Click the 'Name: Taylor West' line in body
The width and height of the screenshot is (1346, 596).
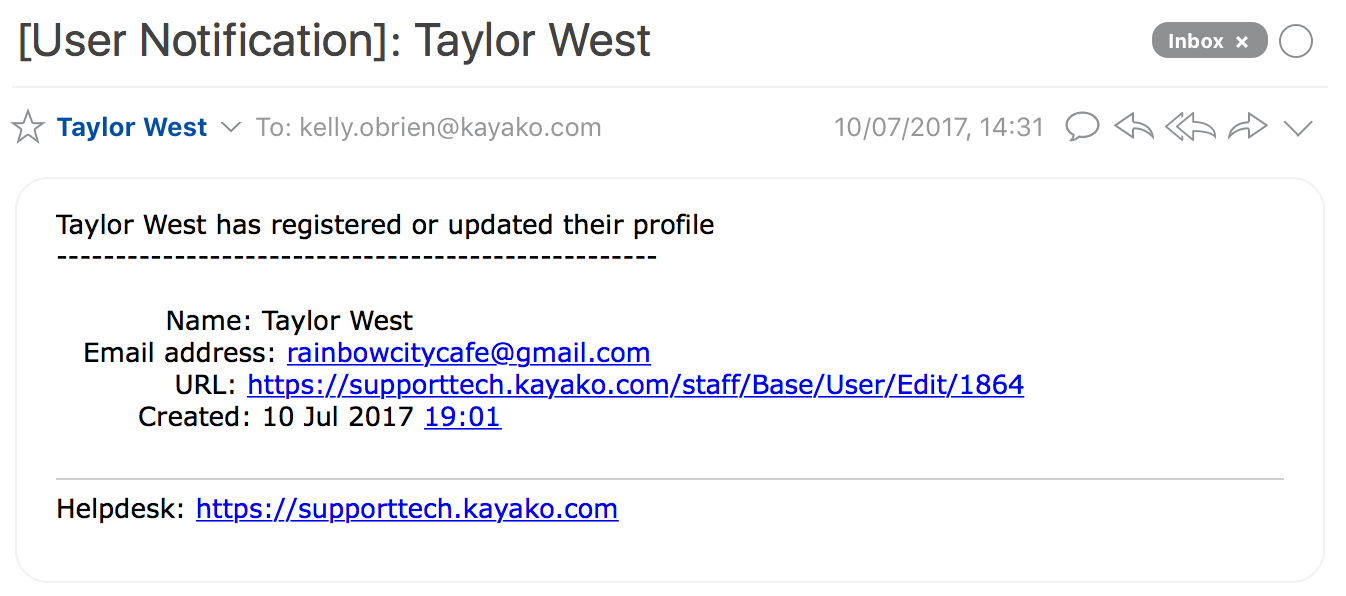tap(289, 321)
